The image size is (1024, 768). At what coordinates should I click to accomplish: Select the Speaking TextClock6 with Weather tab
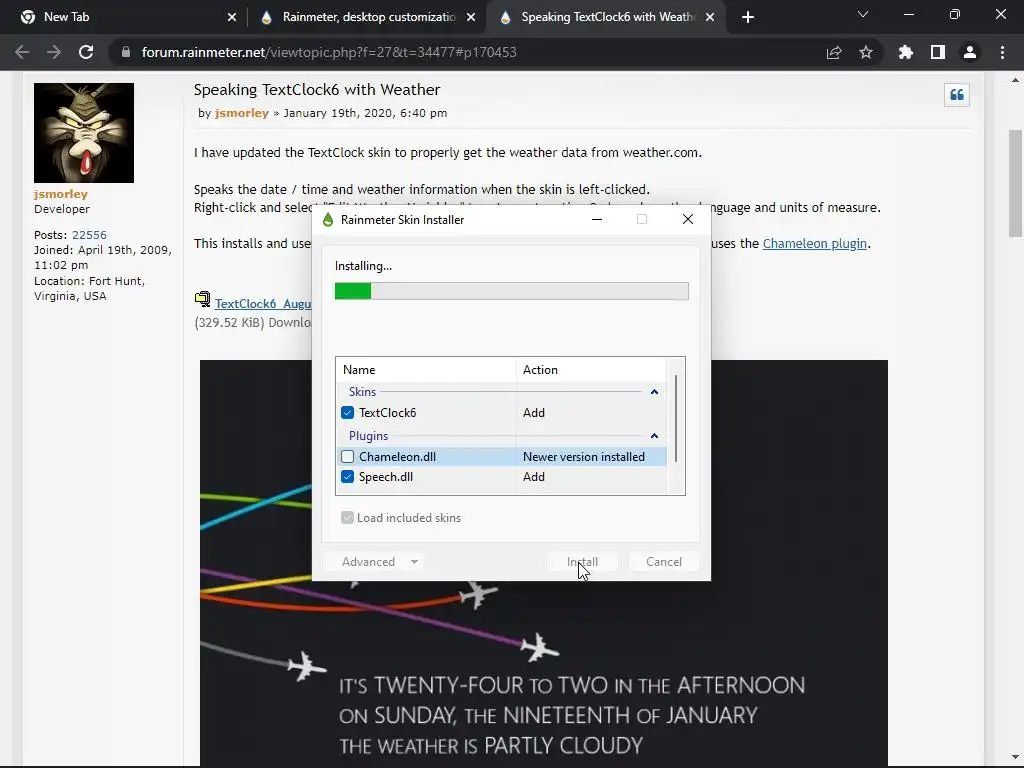pos(607,17)
